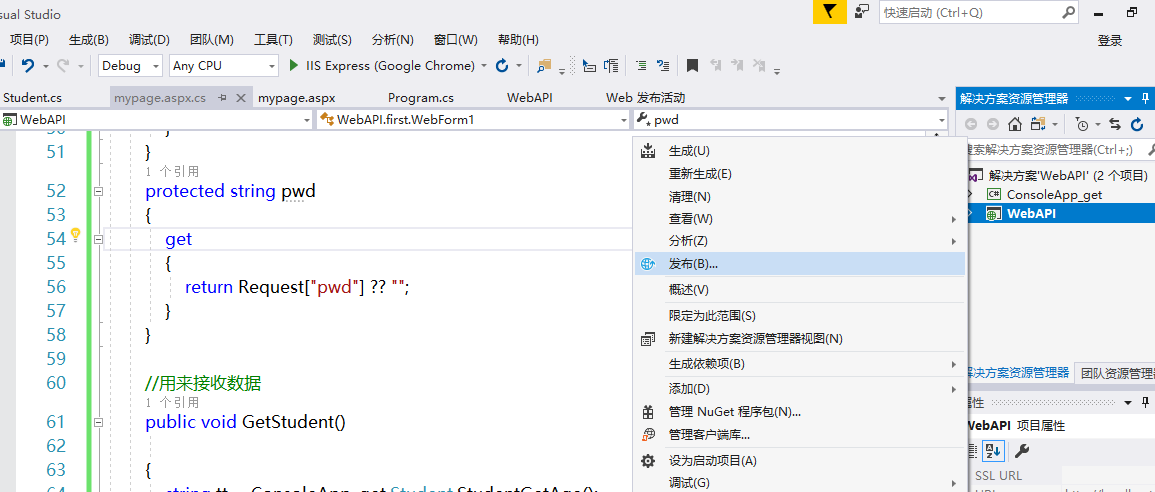
Task: Open the 团队(M) menu
Action: click(x=211, y=40)
